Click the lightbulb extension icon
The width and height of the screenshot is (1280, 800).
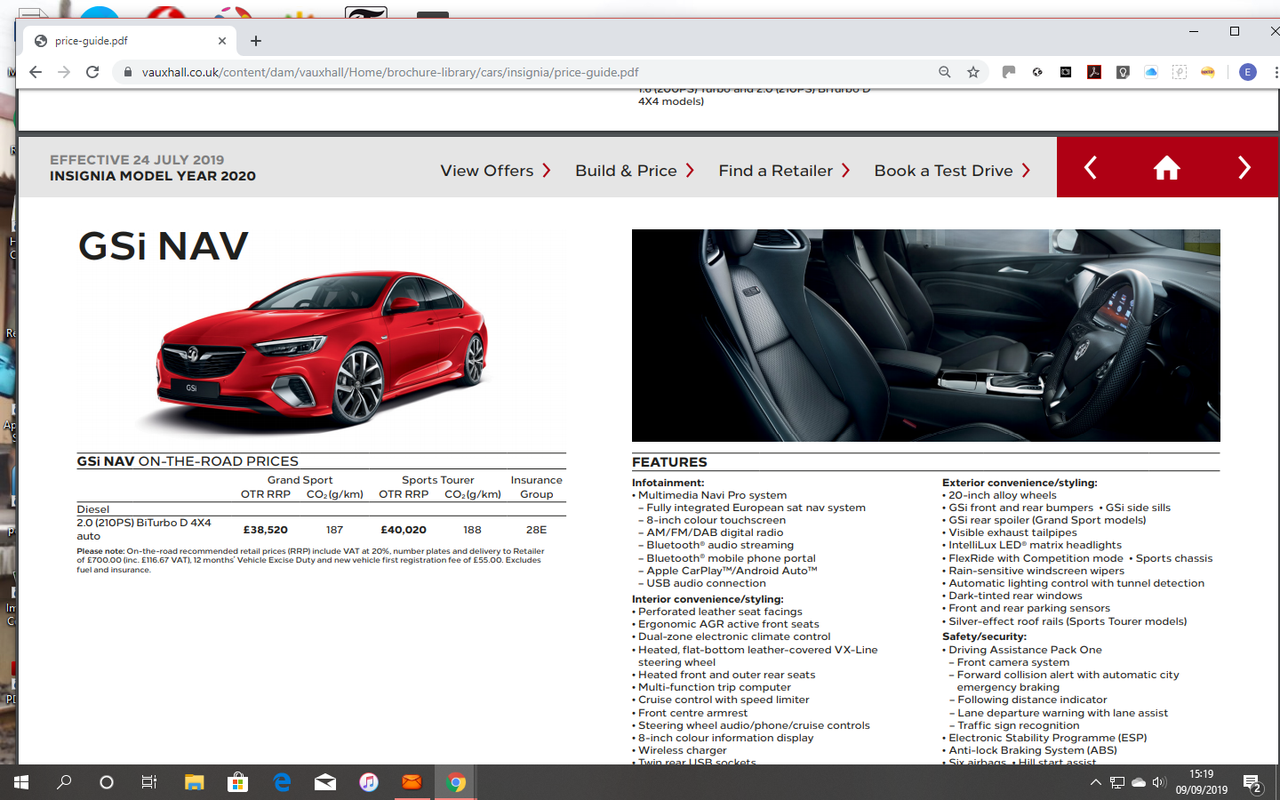[x=1123, y=72]
